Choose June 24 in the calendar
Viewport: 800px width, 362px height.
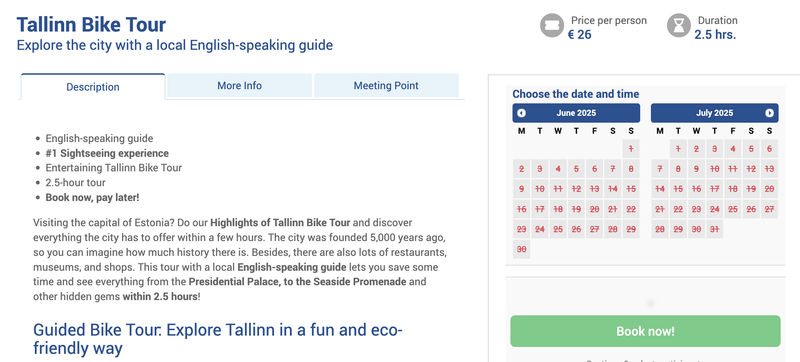point(540,229)
